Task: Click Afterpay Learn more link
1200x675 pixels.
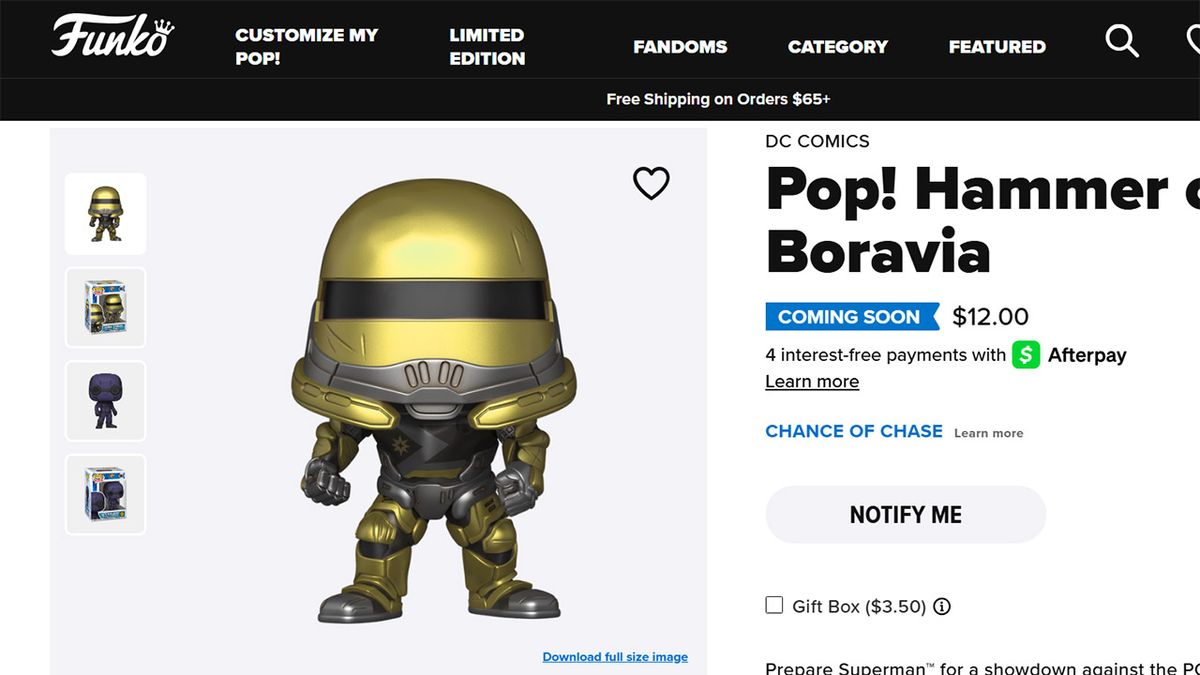Action: (x=812, y=381)
